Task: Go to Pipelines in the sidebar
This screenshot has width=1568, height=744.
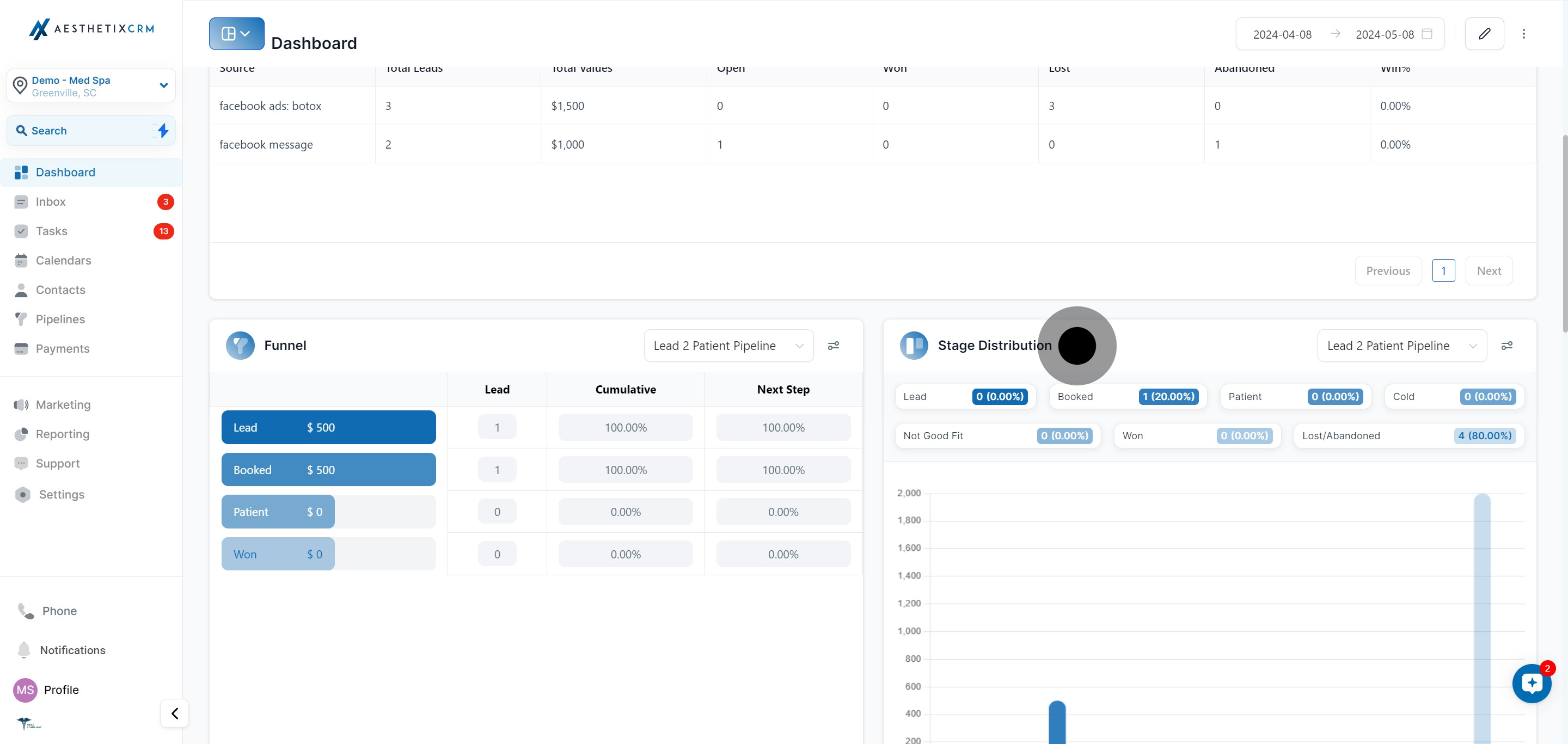Action: point(60,319)
